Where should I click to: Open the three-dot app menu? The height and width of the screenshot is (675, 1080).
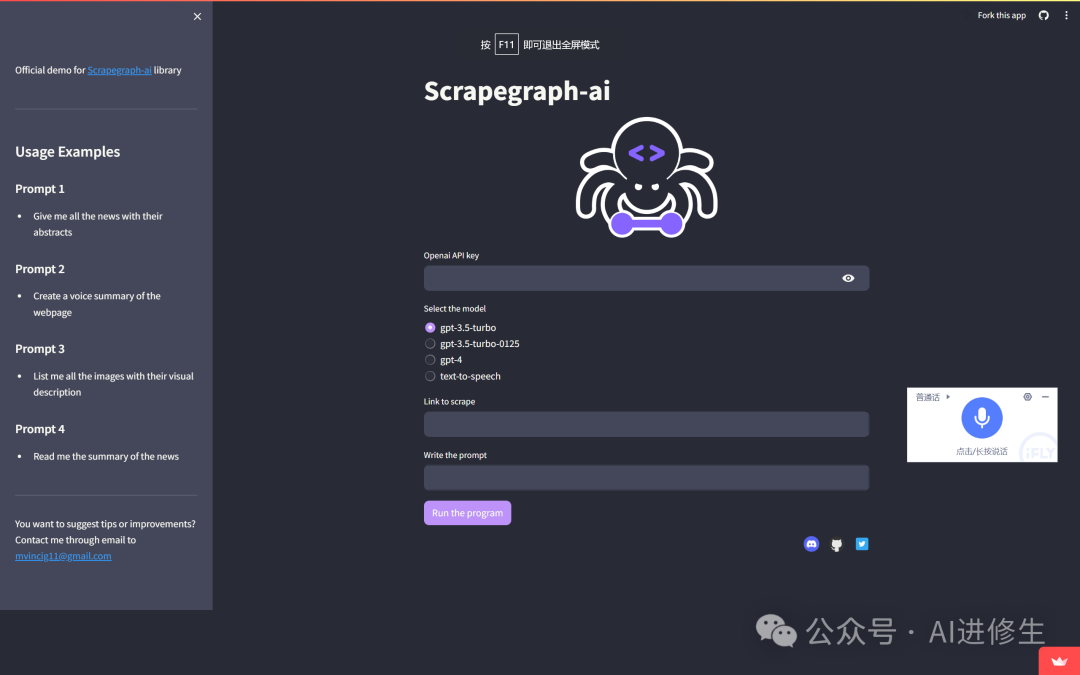point(1066,15)
